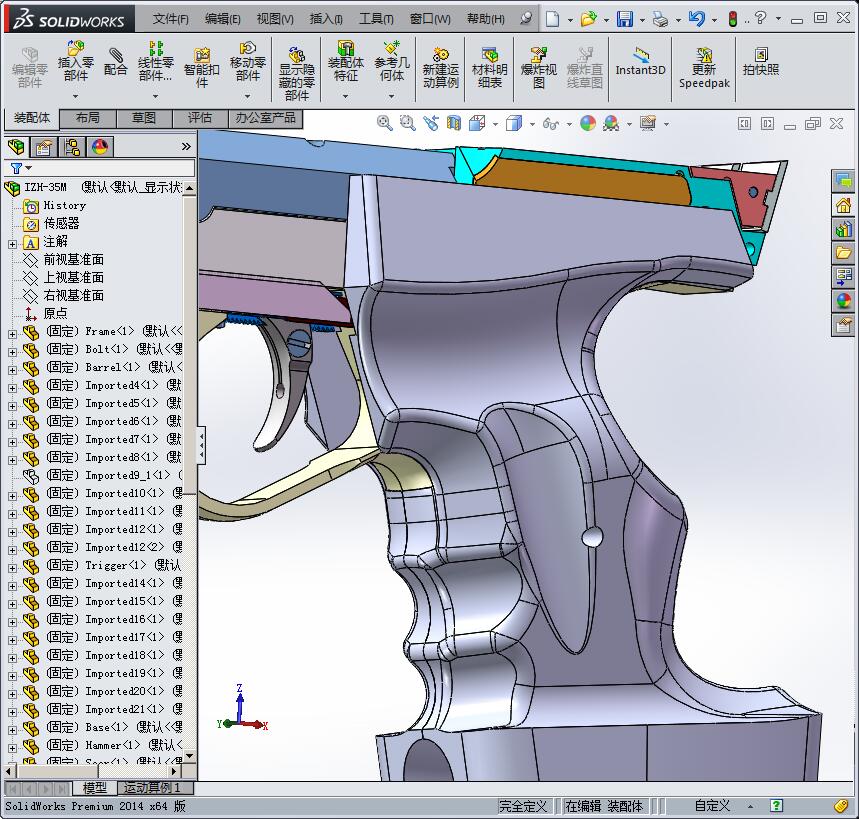
Task: Open the Bill of Materials (材料明细表) tool
Action: click(489, 62)
